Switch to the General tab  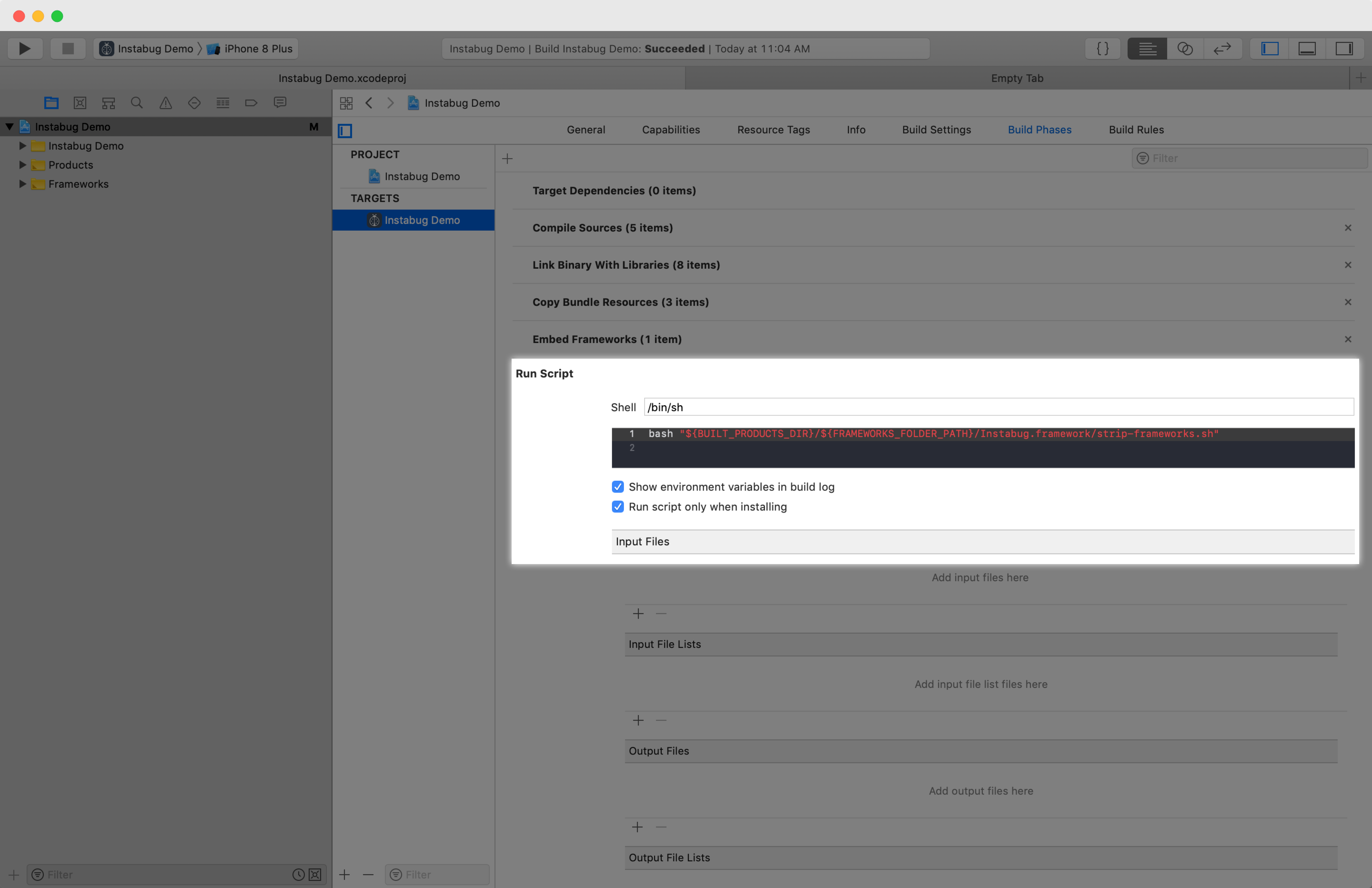coord(586,130)
